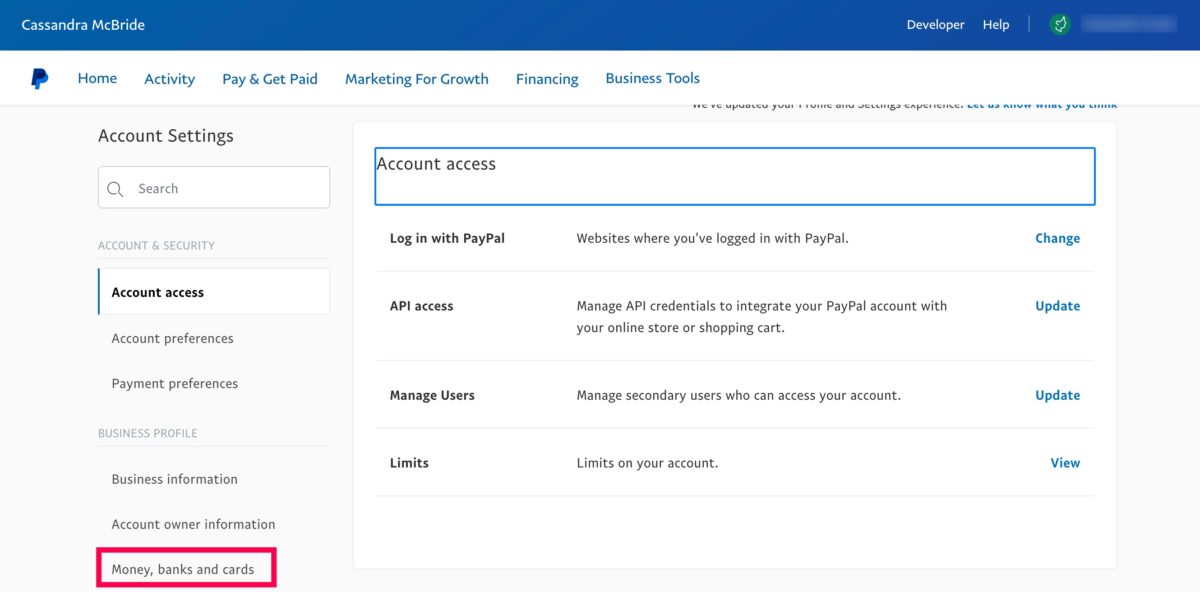The width and height of the screenshot is (1200, 592).
Task: Click the Account access heading box
Action: click(x=735, y=176)
